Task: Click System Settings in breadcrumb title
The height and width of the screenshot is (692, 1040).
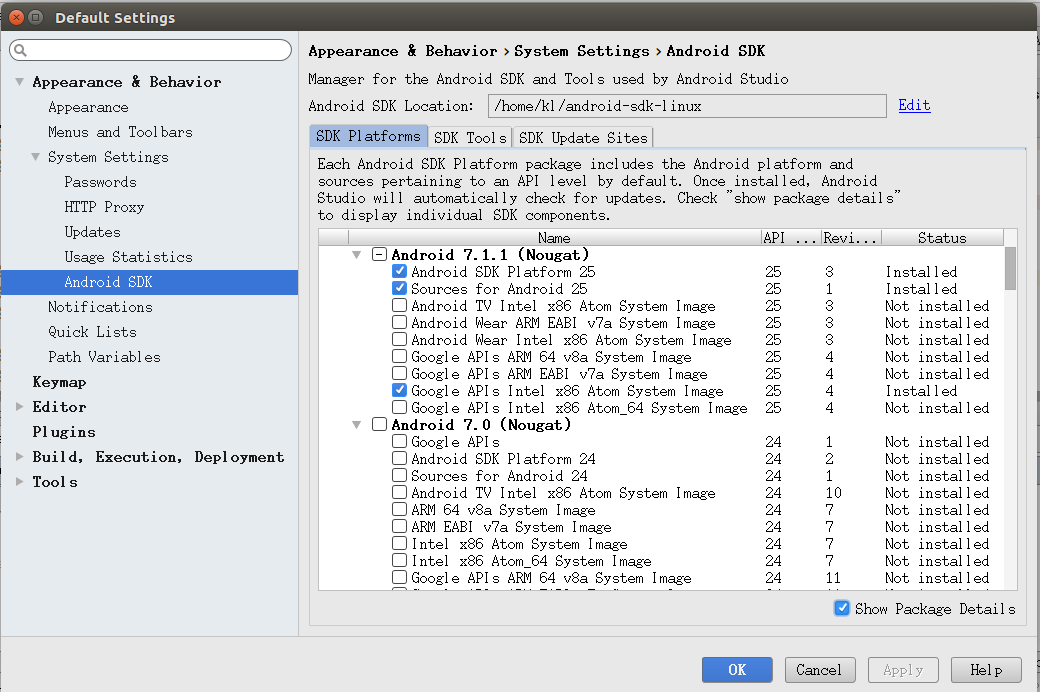Action: tap(582, 51)
